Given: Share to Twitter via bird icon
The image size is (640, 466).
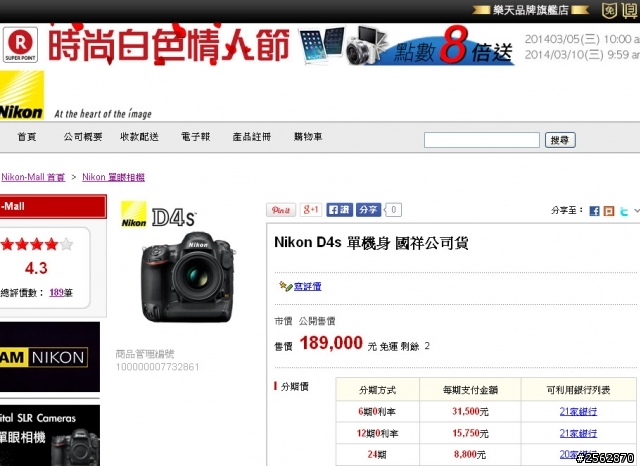Looking at the screenshot, I should pyautogui.click(x=624, y=211).
